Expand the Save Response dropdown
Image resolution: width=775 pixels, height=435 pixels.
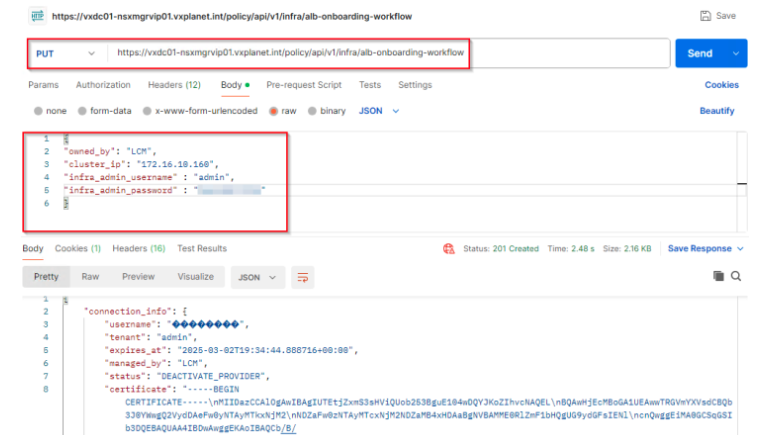tap(738, 248)
